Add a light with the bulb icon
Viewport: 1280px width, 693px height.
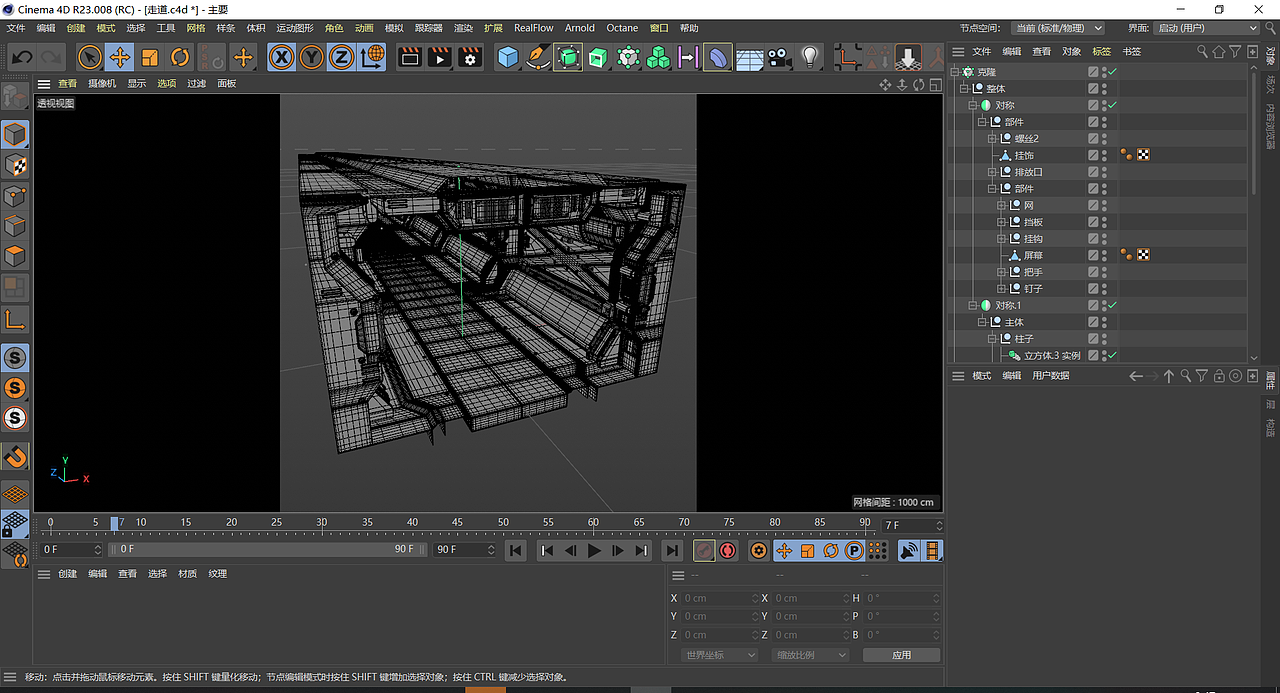point(810,58)
